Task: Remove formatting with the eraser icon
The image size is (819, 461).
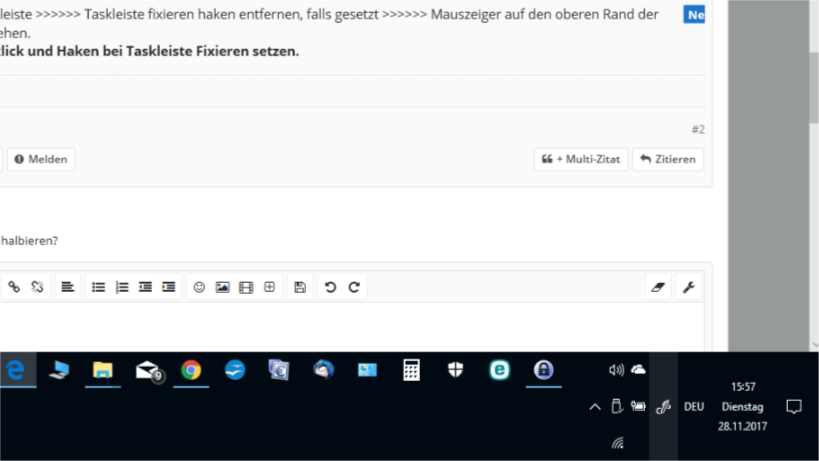Action: (x=658, y=287)
